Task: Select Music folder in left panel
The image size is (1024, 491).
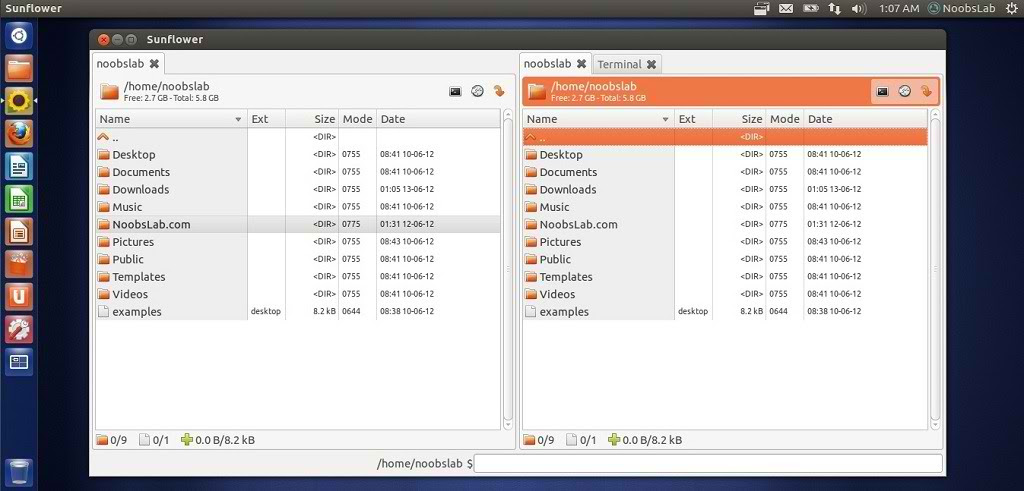Action: 298,207
